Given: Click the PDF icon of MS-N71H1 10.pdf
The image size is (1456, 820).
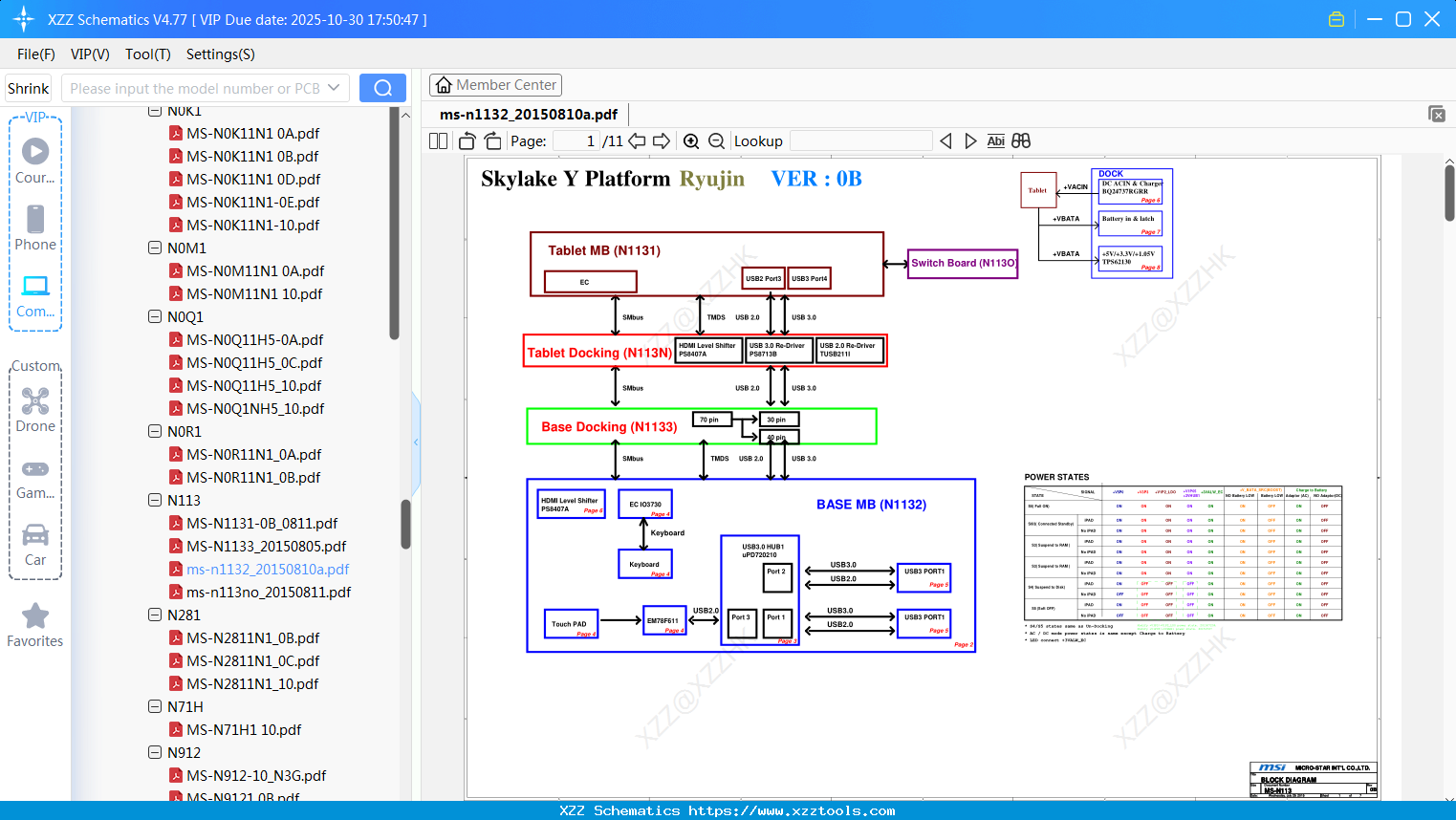Looking at the screenshot, I should point(176,729).
